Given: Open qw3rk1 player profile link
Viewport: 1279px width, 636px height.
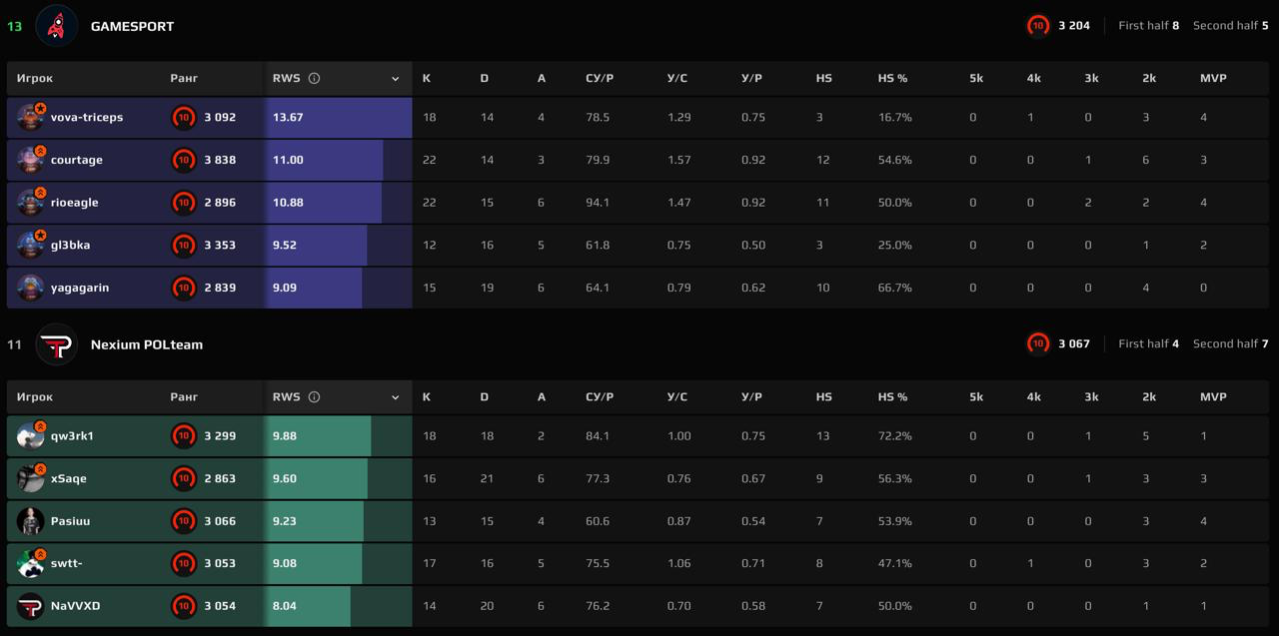Looking at the screenshot, I should (x=72, y=436).
